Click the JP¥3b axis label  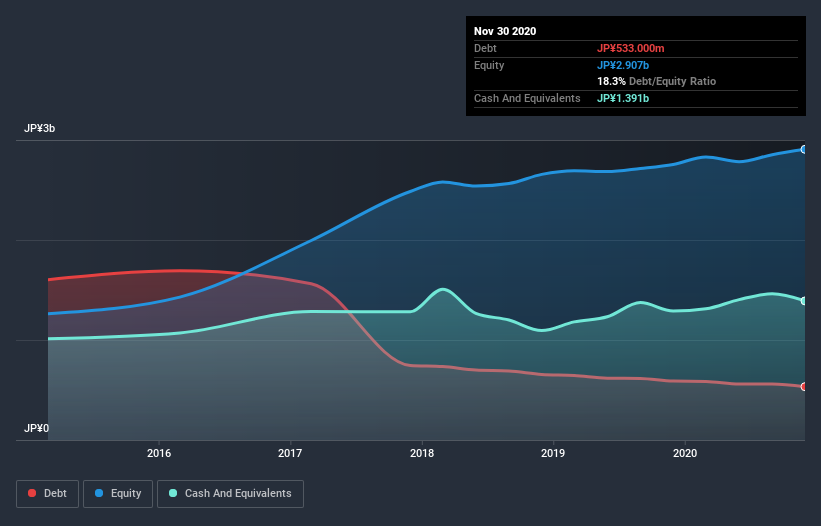pos(39,129)
